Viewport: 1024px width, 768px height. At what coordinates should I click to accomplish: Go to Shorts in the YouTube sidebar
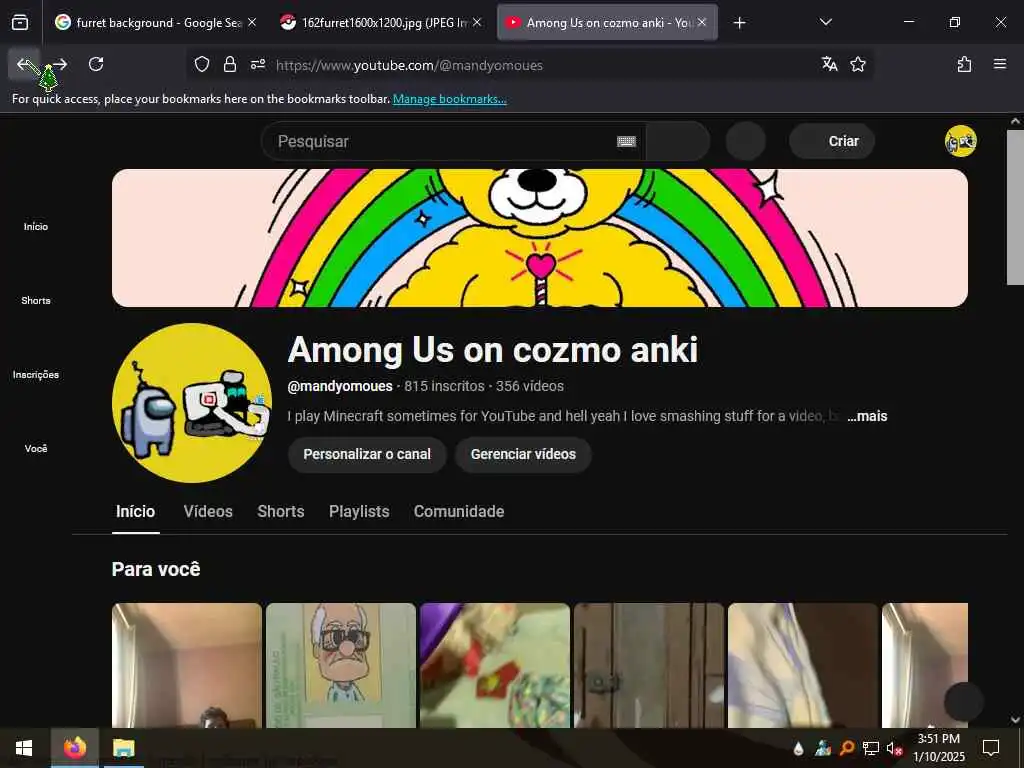pyautogui.click(x=36, y=300)
